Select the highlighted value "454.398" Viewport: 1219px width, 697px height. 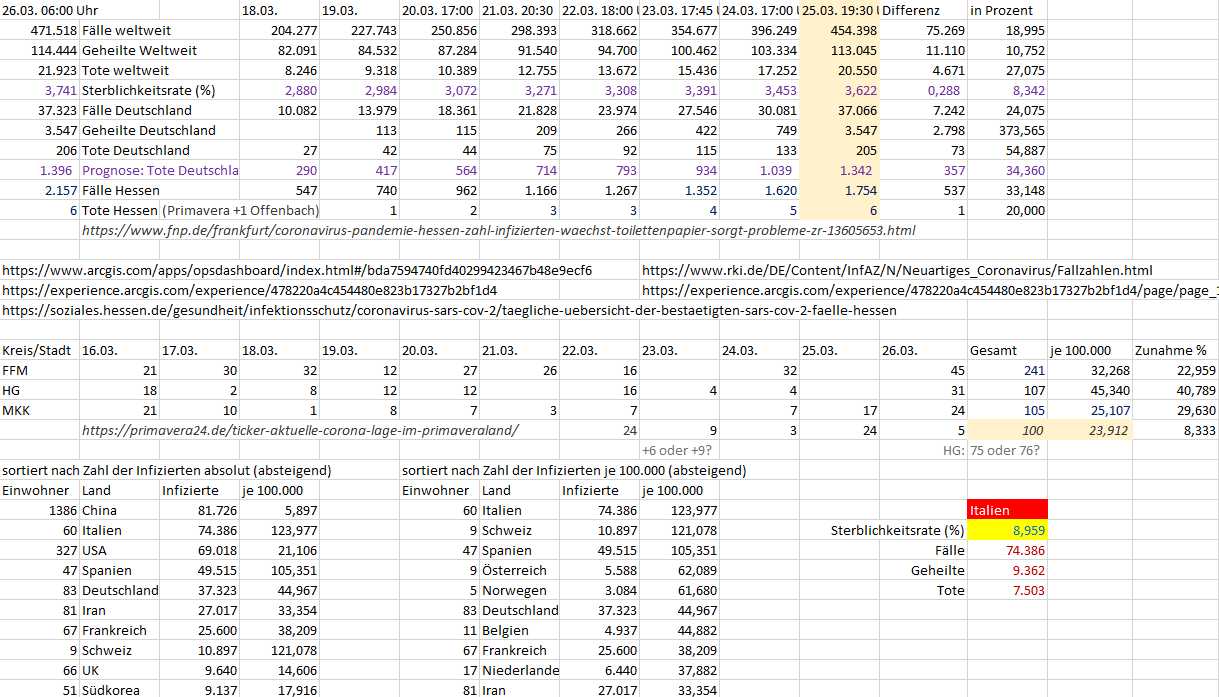pos(853,30)
